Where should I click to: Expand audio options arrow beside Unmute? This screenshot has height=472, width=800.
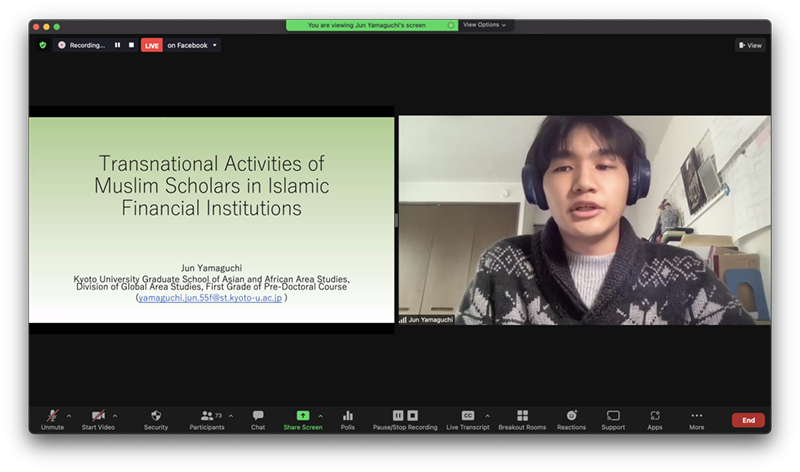(69, 416)
